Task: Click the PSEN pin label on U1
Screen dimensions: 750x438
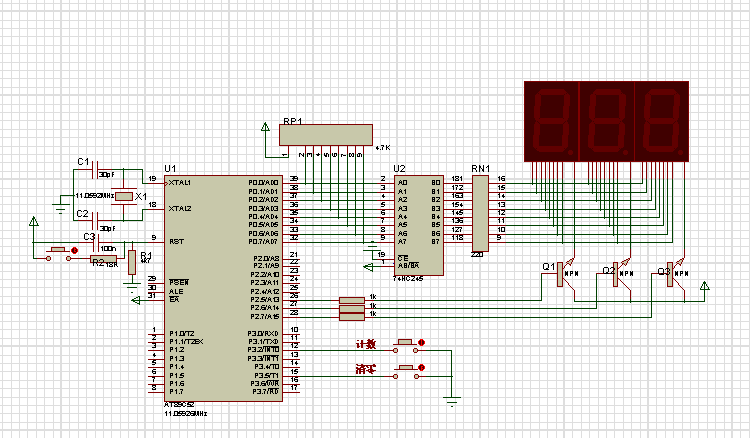Action: [179, 283]
